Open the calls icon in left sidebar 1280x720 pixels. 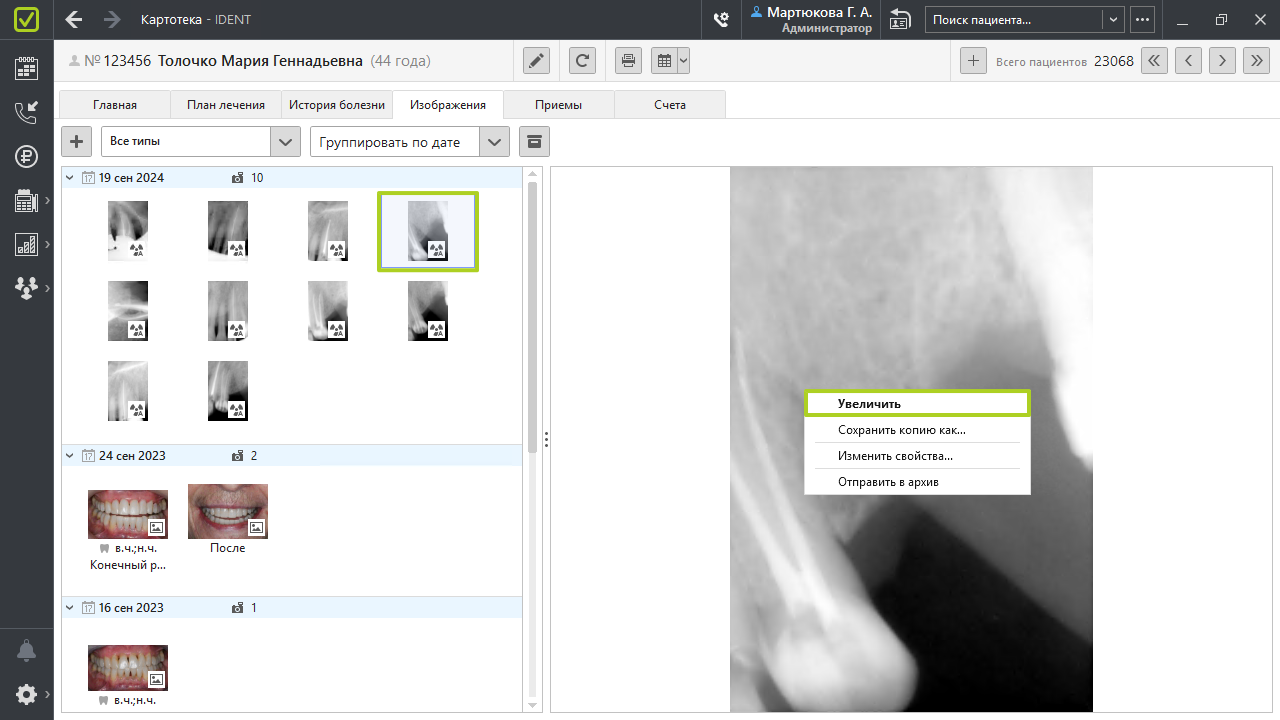[26, 112]
